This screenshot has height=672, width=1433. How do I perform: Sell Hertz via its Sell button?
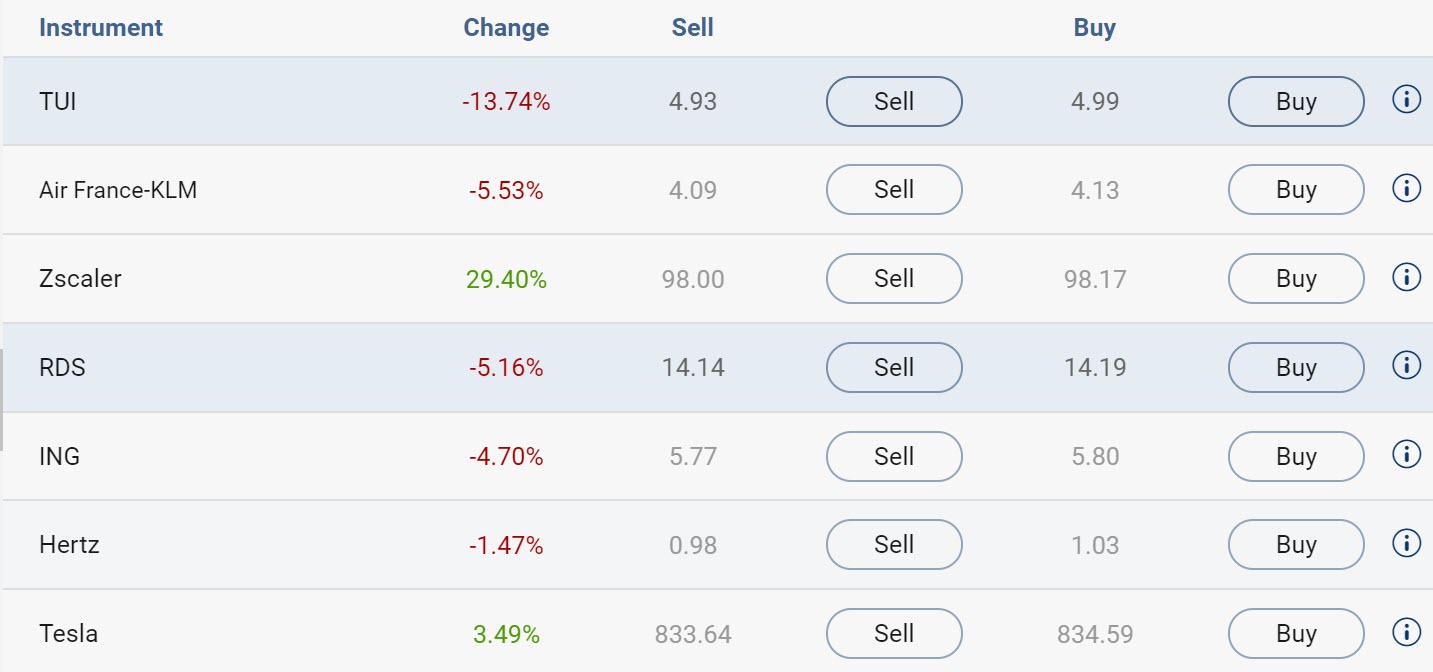(x=893, y=544)
